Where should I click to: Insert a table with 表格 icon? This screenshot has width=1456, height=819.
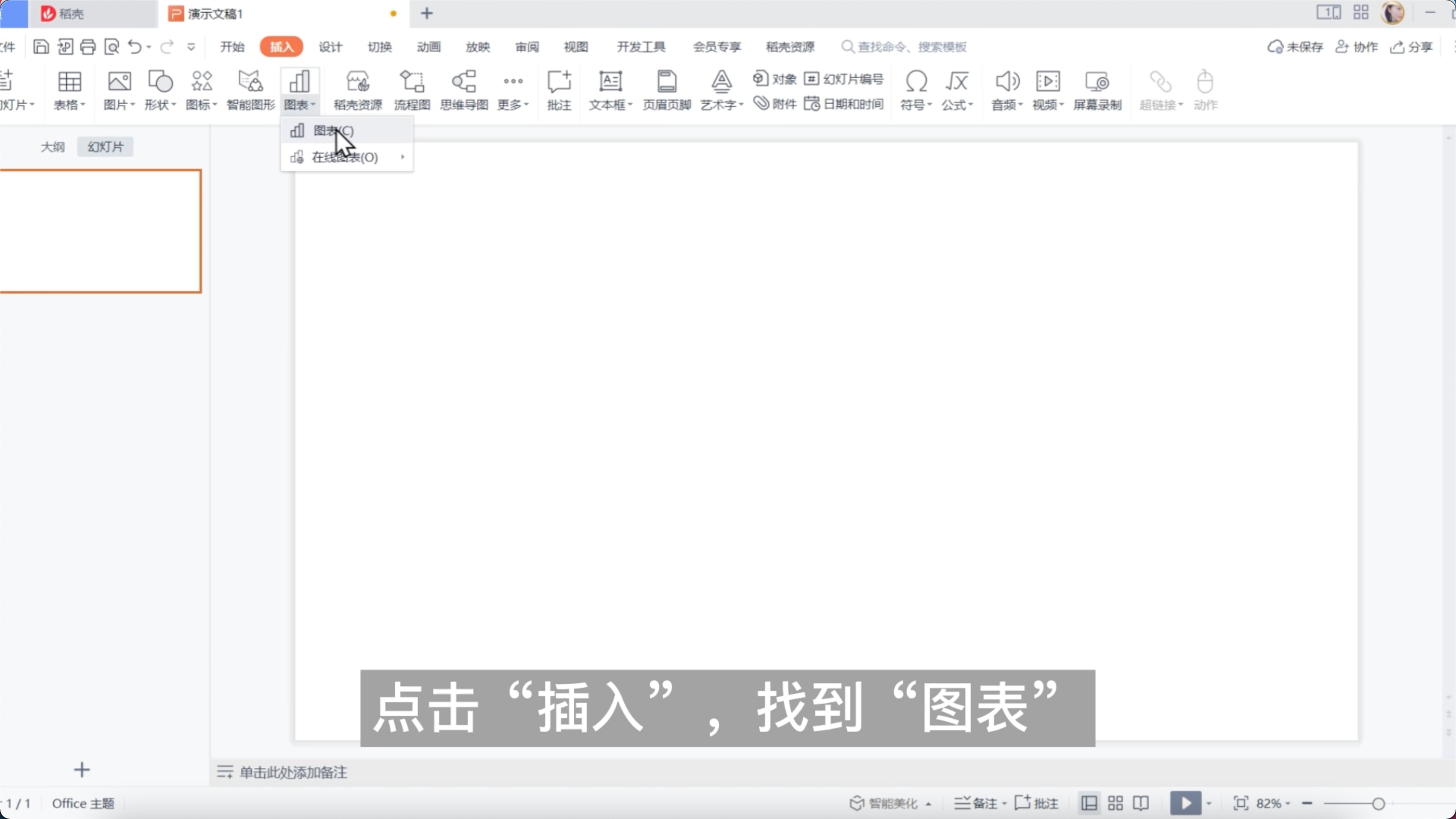coord(70,90)
